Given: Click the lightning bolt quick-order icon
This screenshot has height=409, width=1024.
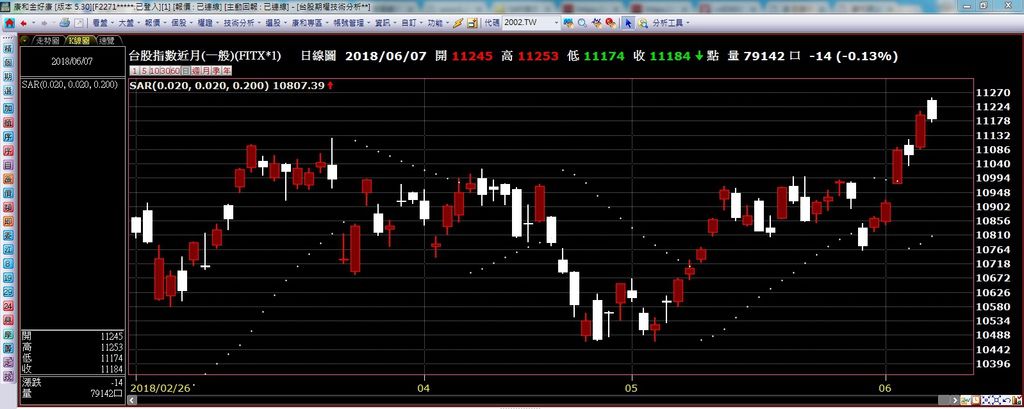Looking at the screenshot, I should point(458,23).
